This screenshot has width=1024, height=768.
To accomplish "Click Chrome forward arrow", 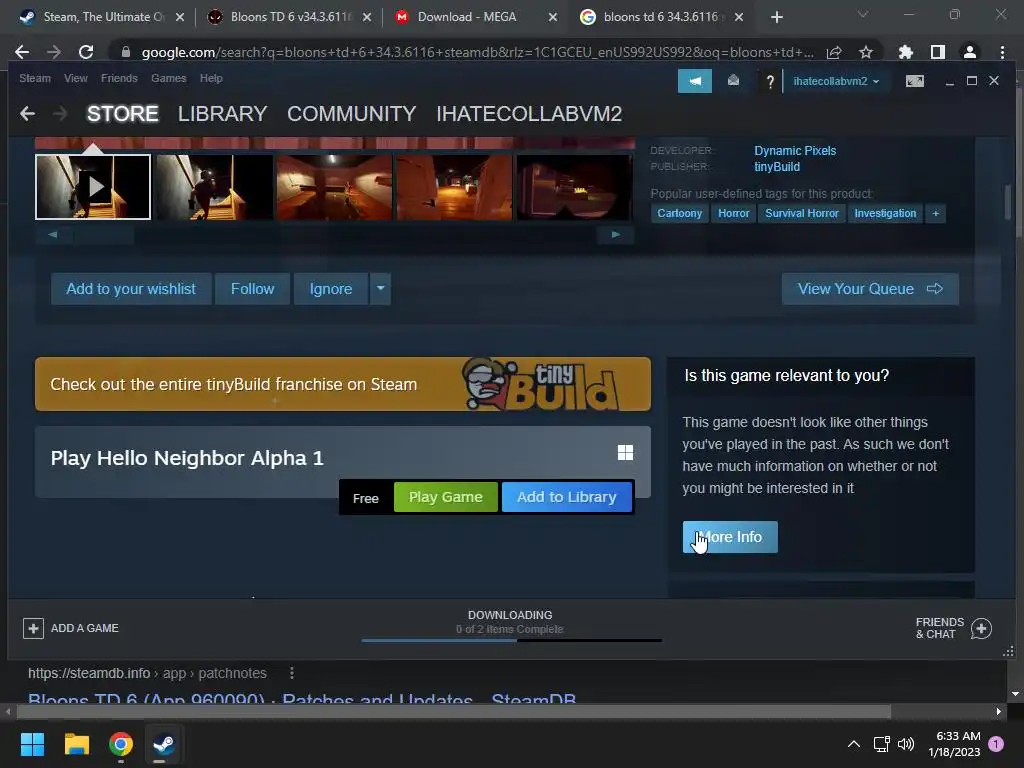I will pos(54,52).
